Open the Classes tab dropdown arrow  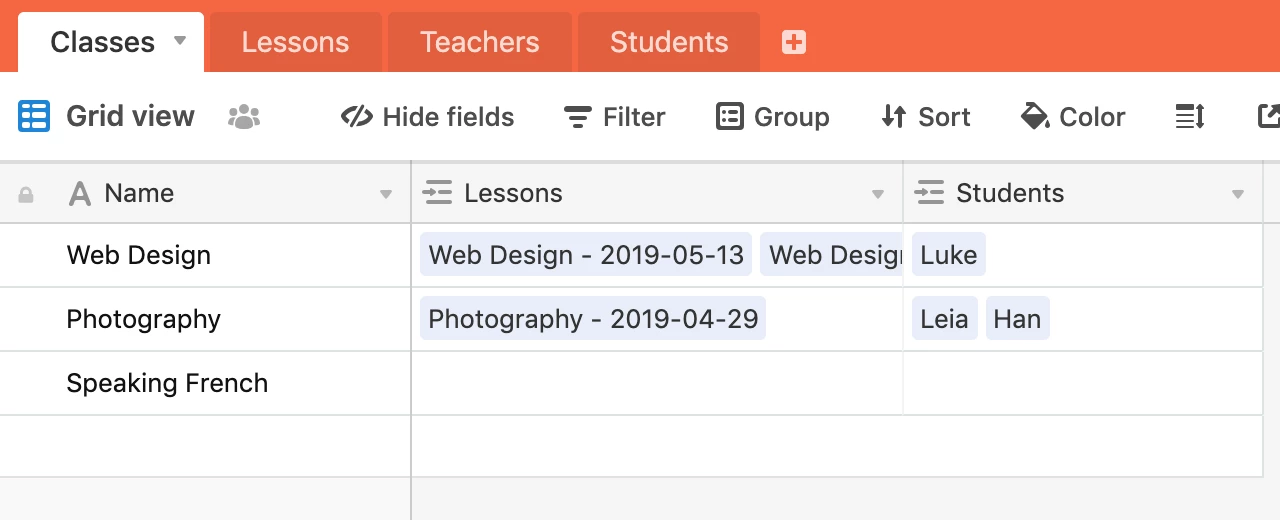(x=180, y=41)
